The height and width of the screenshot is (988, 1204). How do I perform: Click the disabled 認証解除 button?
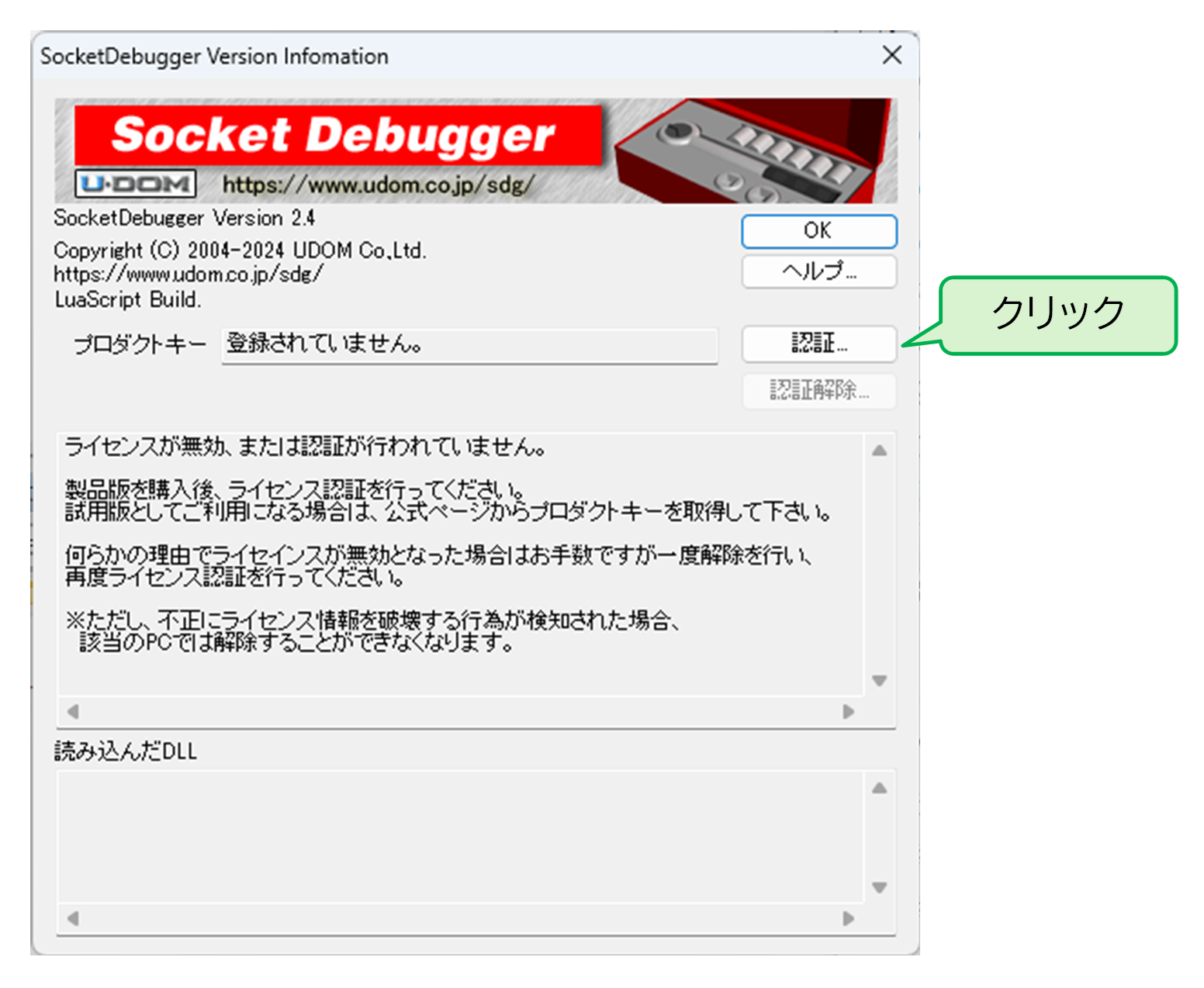820,391
